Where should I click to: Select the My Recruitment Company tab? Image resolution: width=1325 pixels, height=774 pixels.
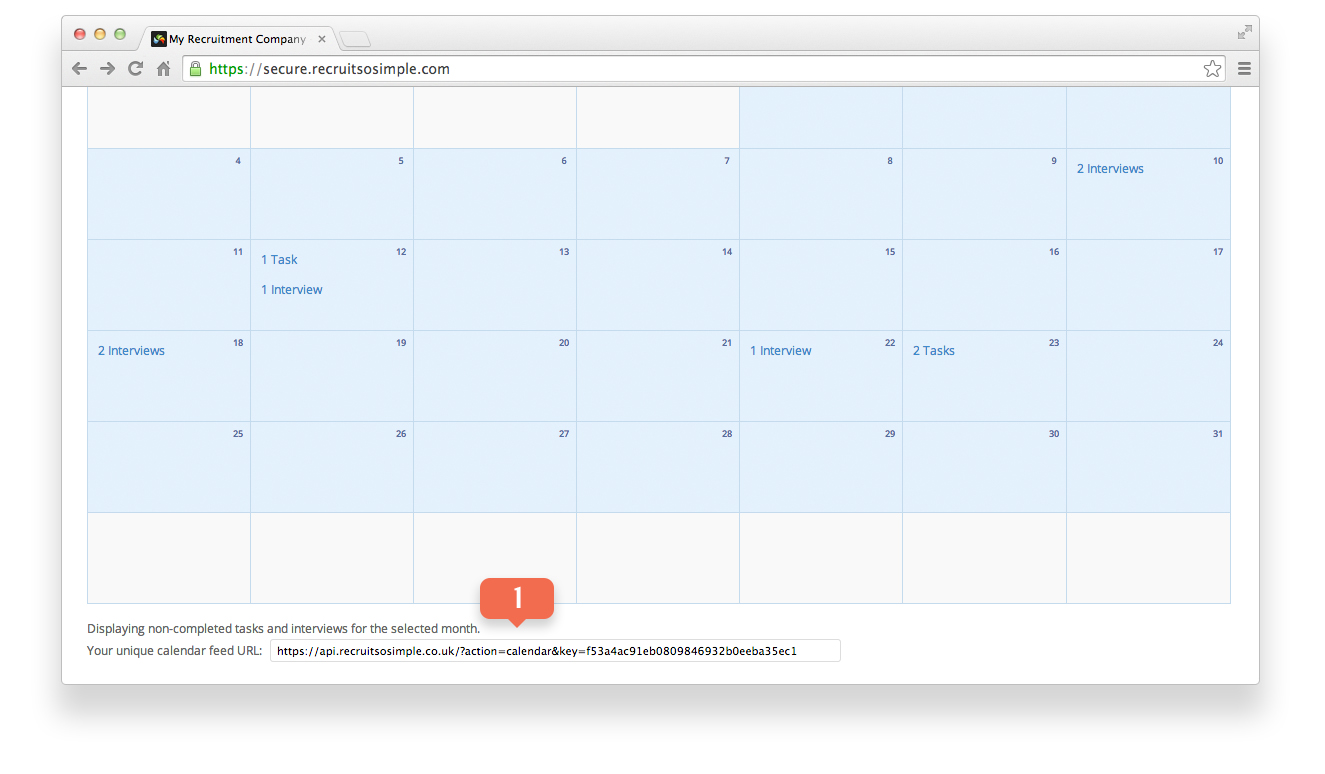pos(238,39)
